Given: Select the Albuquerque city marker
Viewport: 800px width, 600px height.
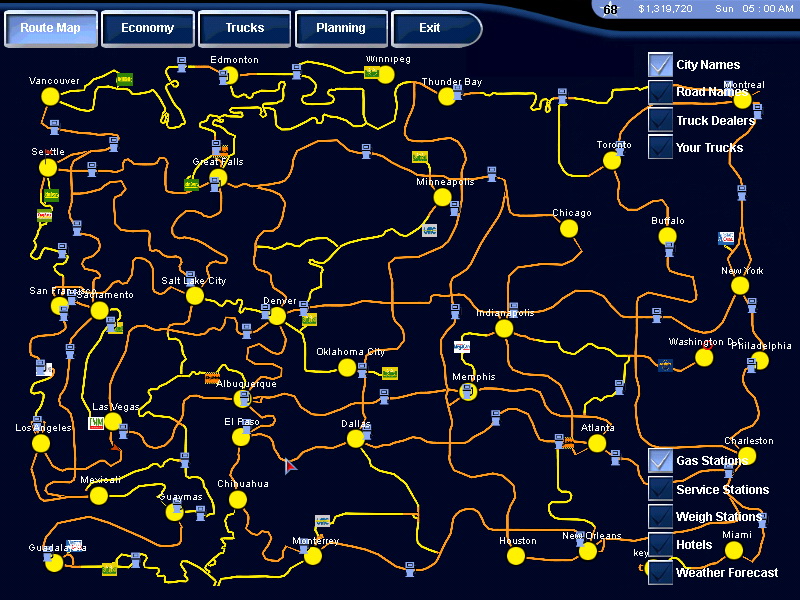Looking at the screenshot, I should coord(242,399).
